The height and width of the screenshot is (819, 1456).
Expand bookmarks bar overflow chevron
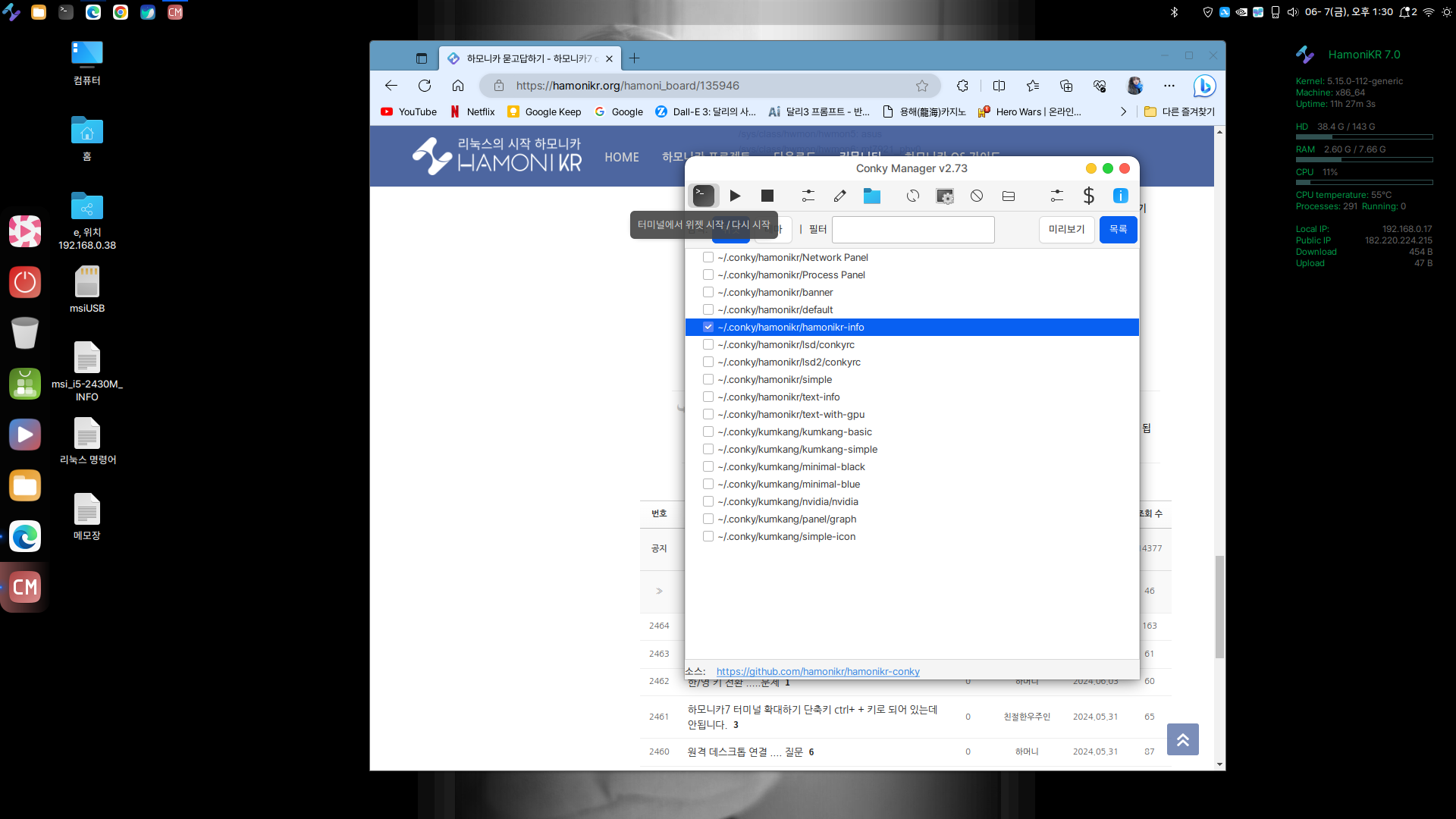pyautogui.click(x=1123, y=111)
